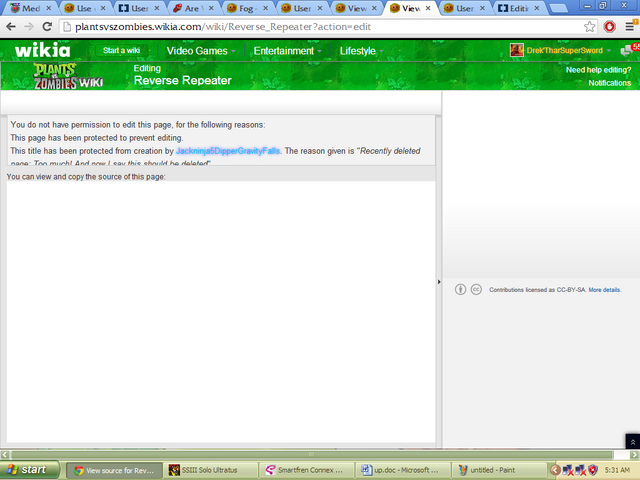Click the Start a wiki button
The width and height of the screenshot is (640, 480).
pos(121,51)
